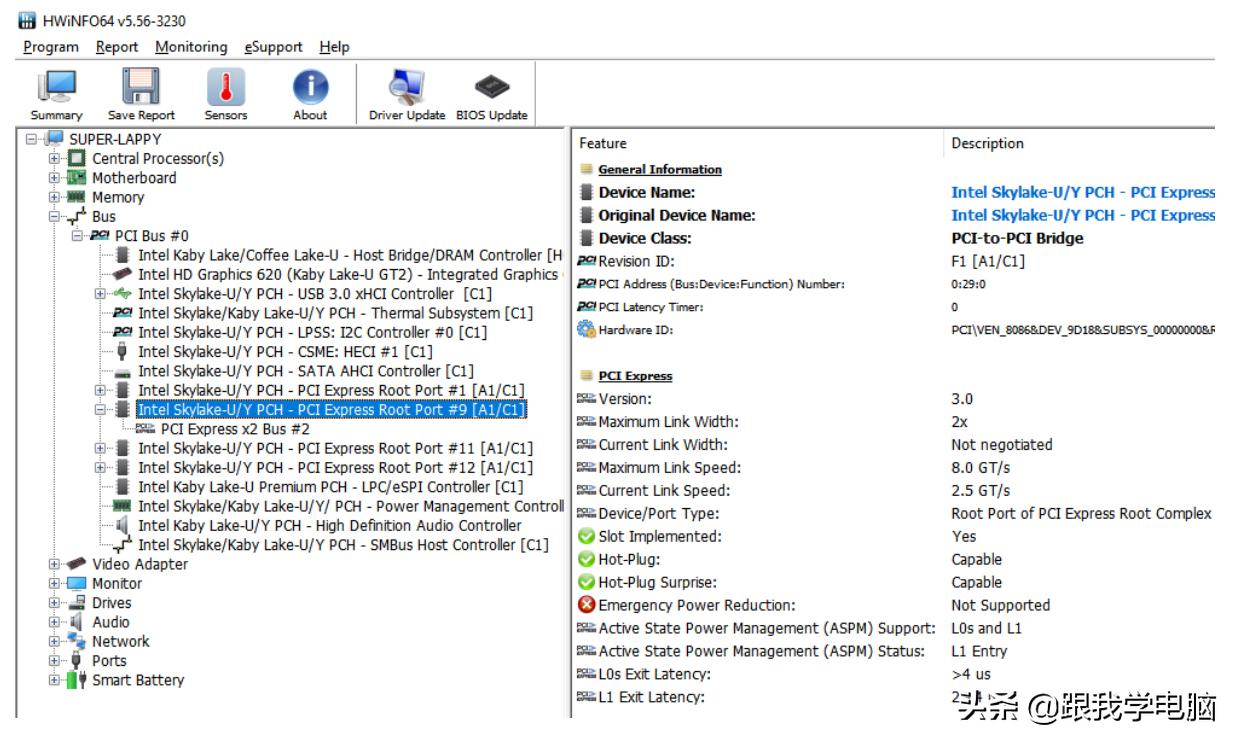1238x744 pixels.
Task: Expand PCI Express Root Port #12 node
Action: (100, 468)
